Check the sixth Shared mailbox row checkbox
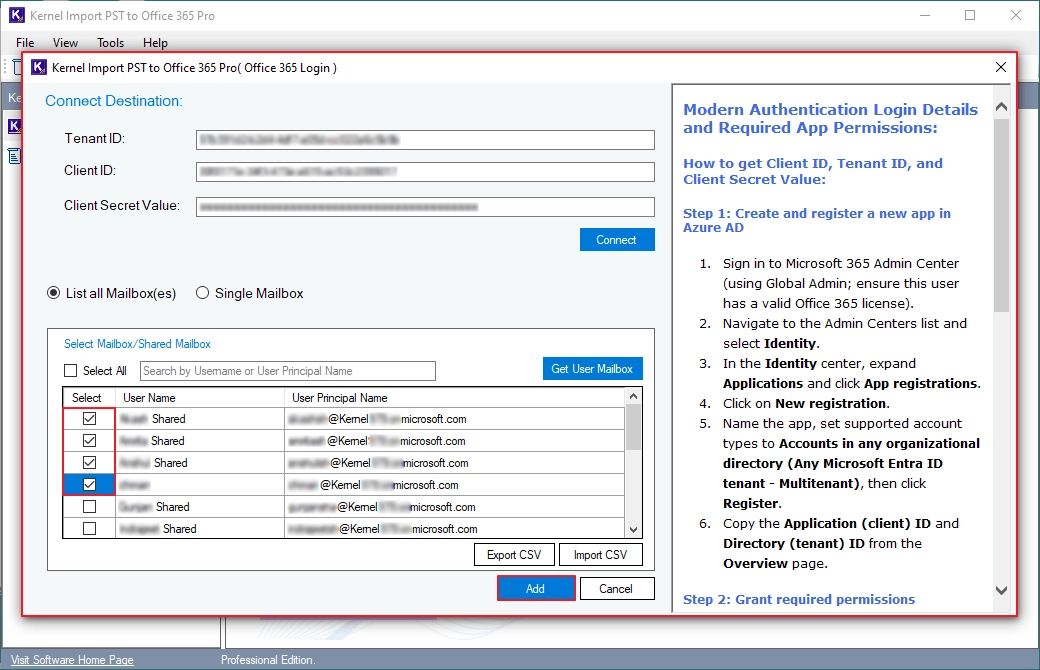The height and width of the screenshot is (670, 1040). (90, 529)
